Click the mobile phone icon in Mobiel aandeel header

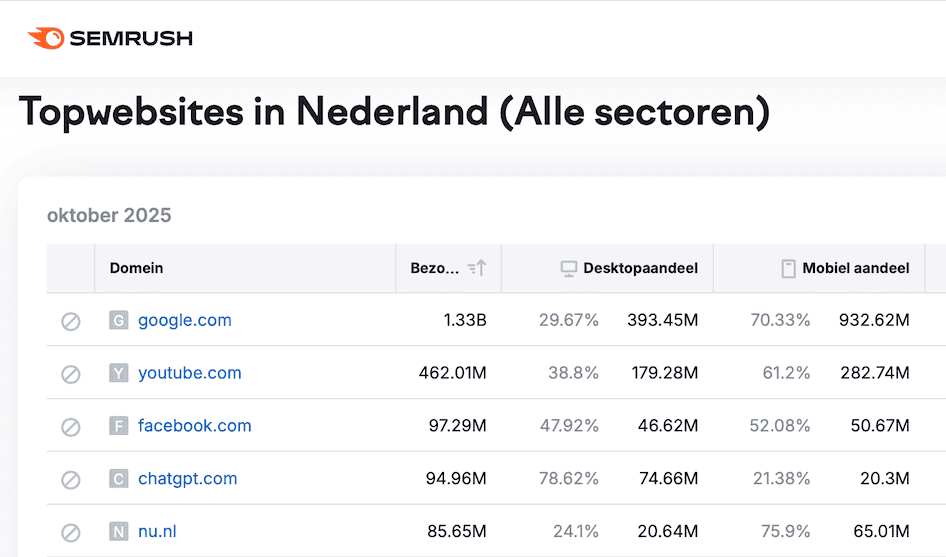(788, 269)
